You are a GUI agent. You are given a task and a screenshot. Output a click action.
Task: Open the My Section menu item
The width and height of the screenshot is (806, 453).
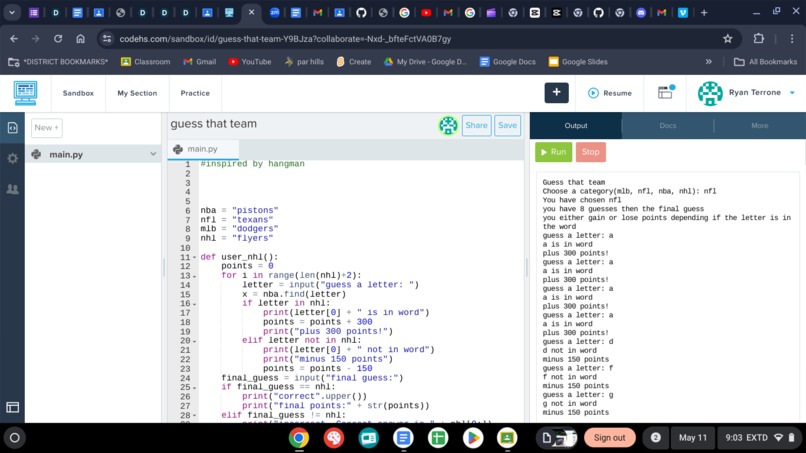[137, 93]
